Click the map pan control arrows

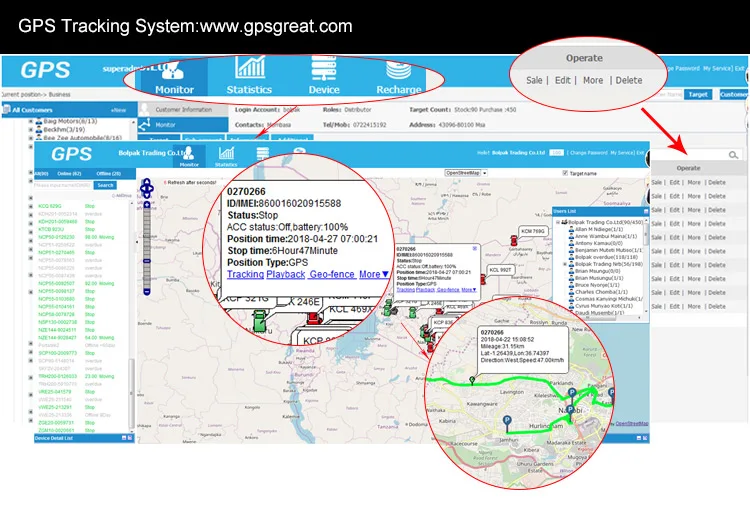click(149, 187)
